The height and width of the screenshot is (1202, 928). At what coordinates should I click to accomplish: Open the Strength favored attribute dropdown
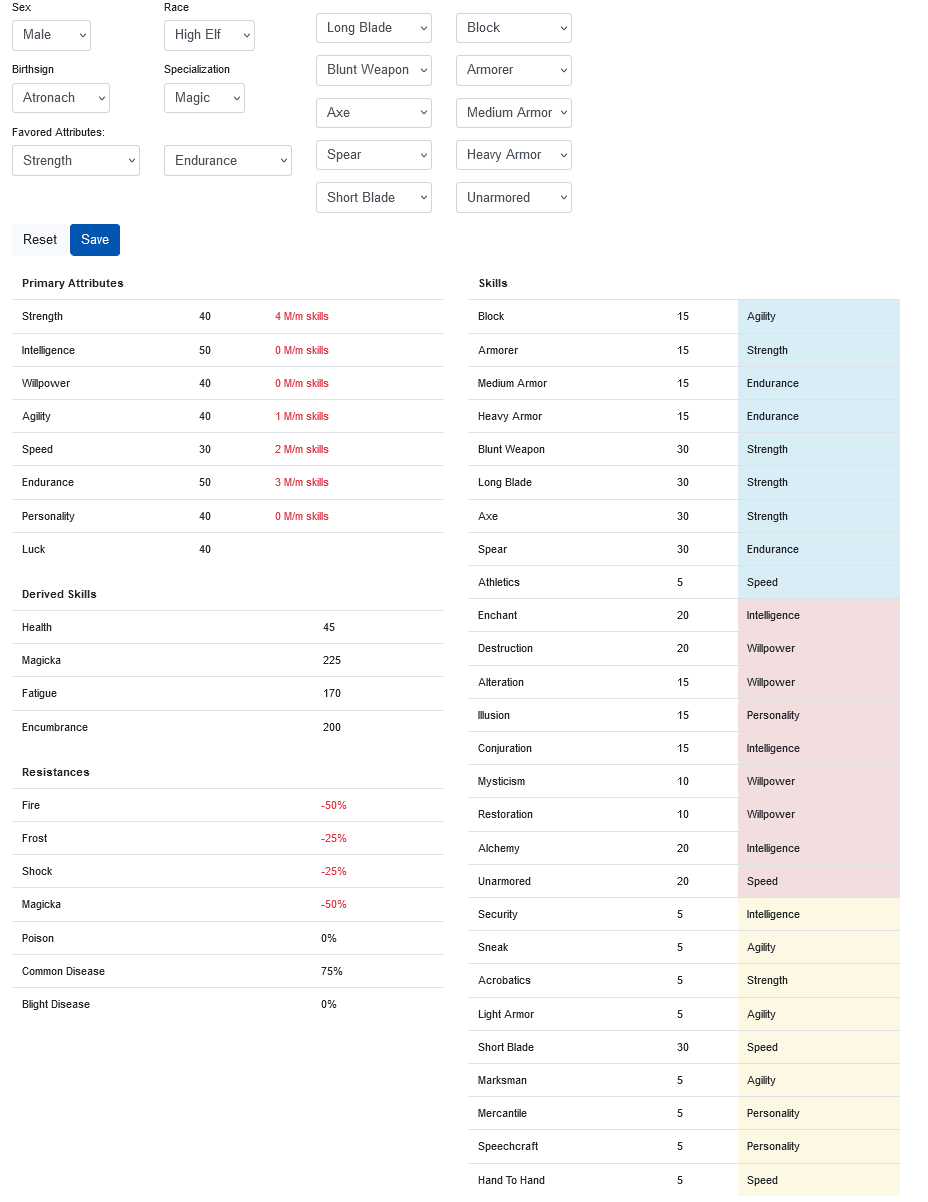(76, 160)
